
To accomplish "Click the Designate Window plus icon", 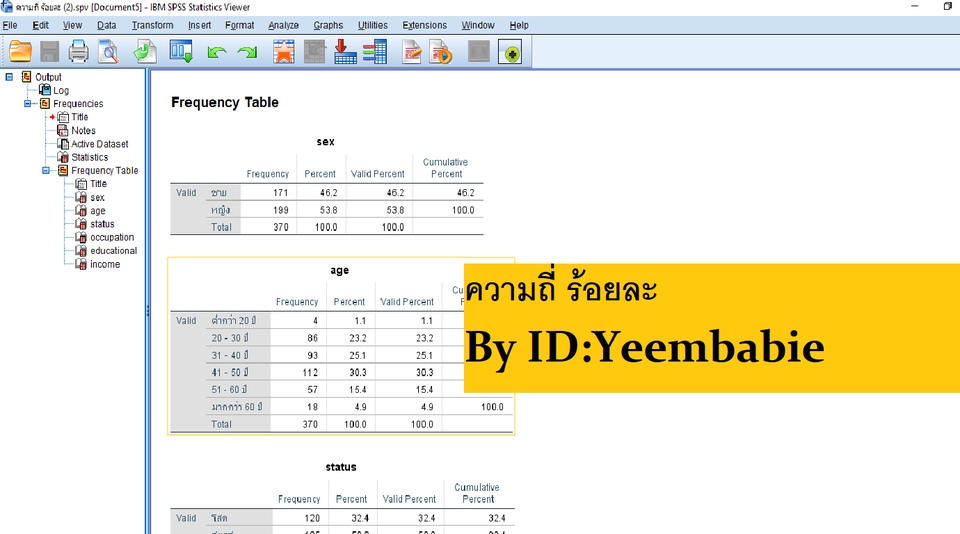I will coord(511,52).
